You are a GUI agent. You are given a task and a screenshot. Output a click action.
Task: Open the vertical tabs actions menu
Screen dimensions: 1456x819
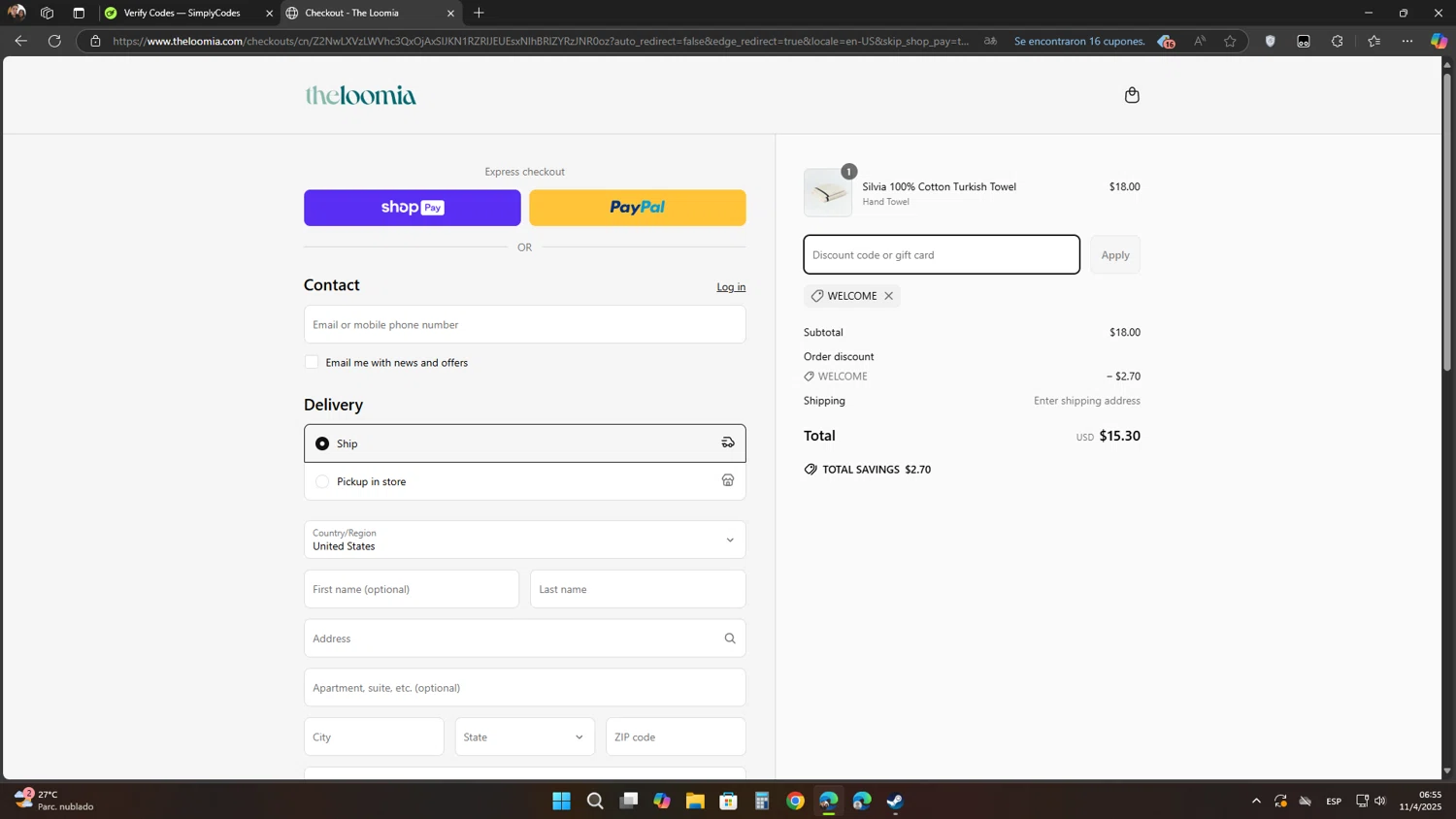click(79, 13)
